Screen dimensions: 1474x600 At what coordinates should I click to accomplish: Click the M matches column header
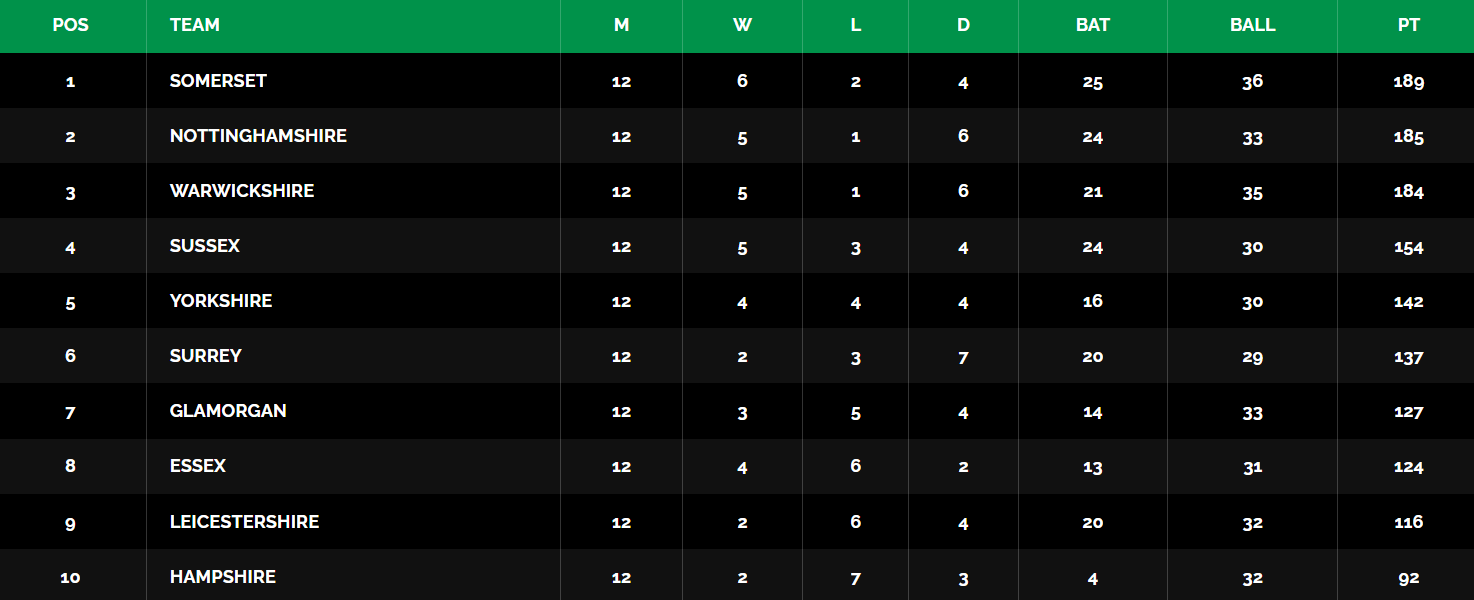(x=621, y=25)
